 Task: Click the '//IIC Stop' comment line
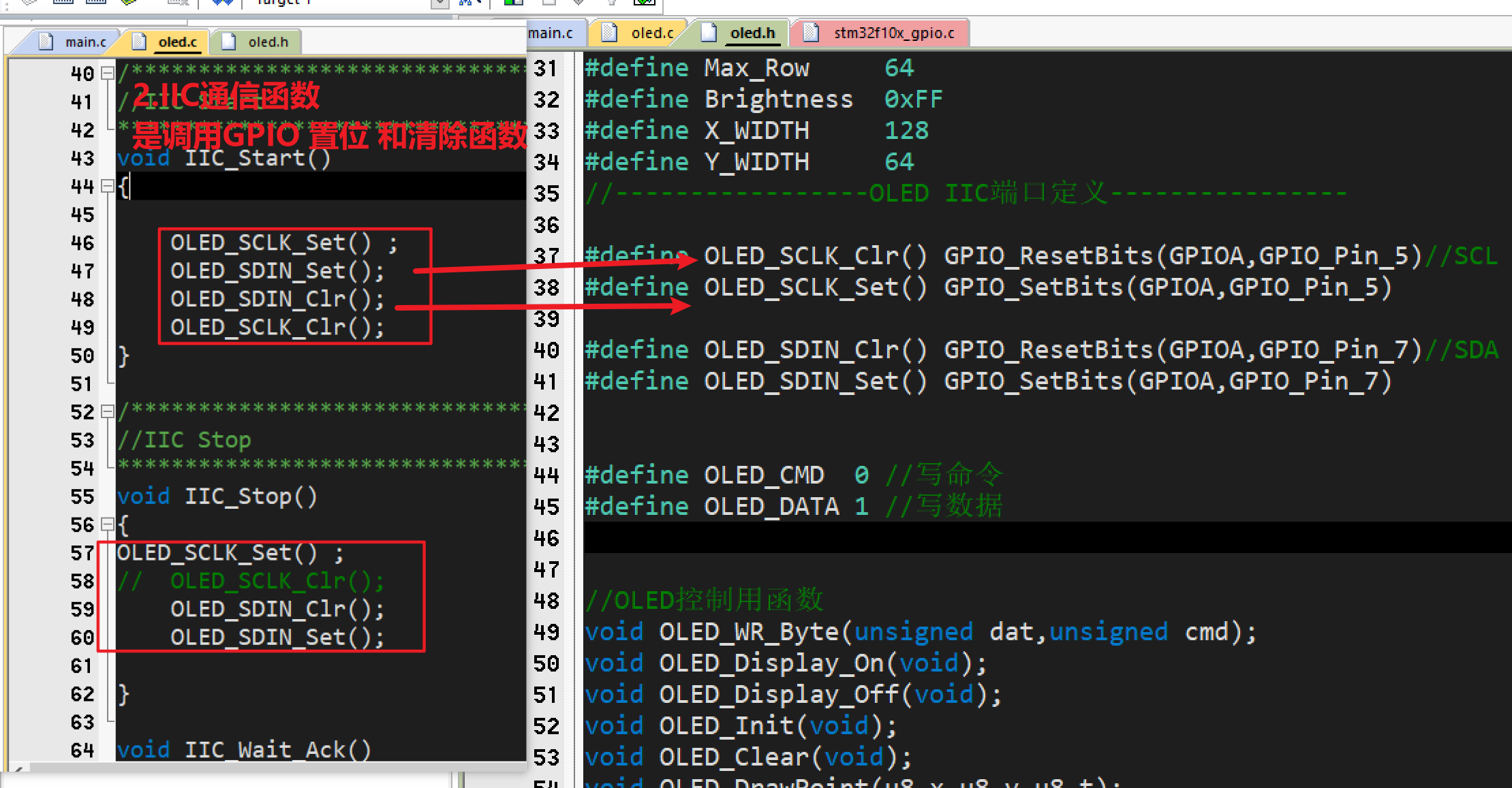click(x=184, y=440)
